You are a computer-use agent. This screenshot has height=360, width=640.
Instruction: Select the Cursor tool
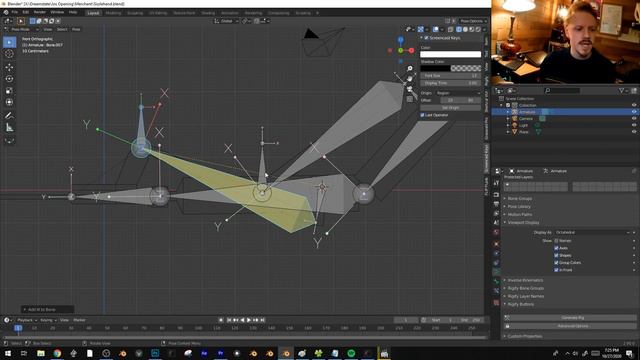coord(9,54)
